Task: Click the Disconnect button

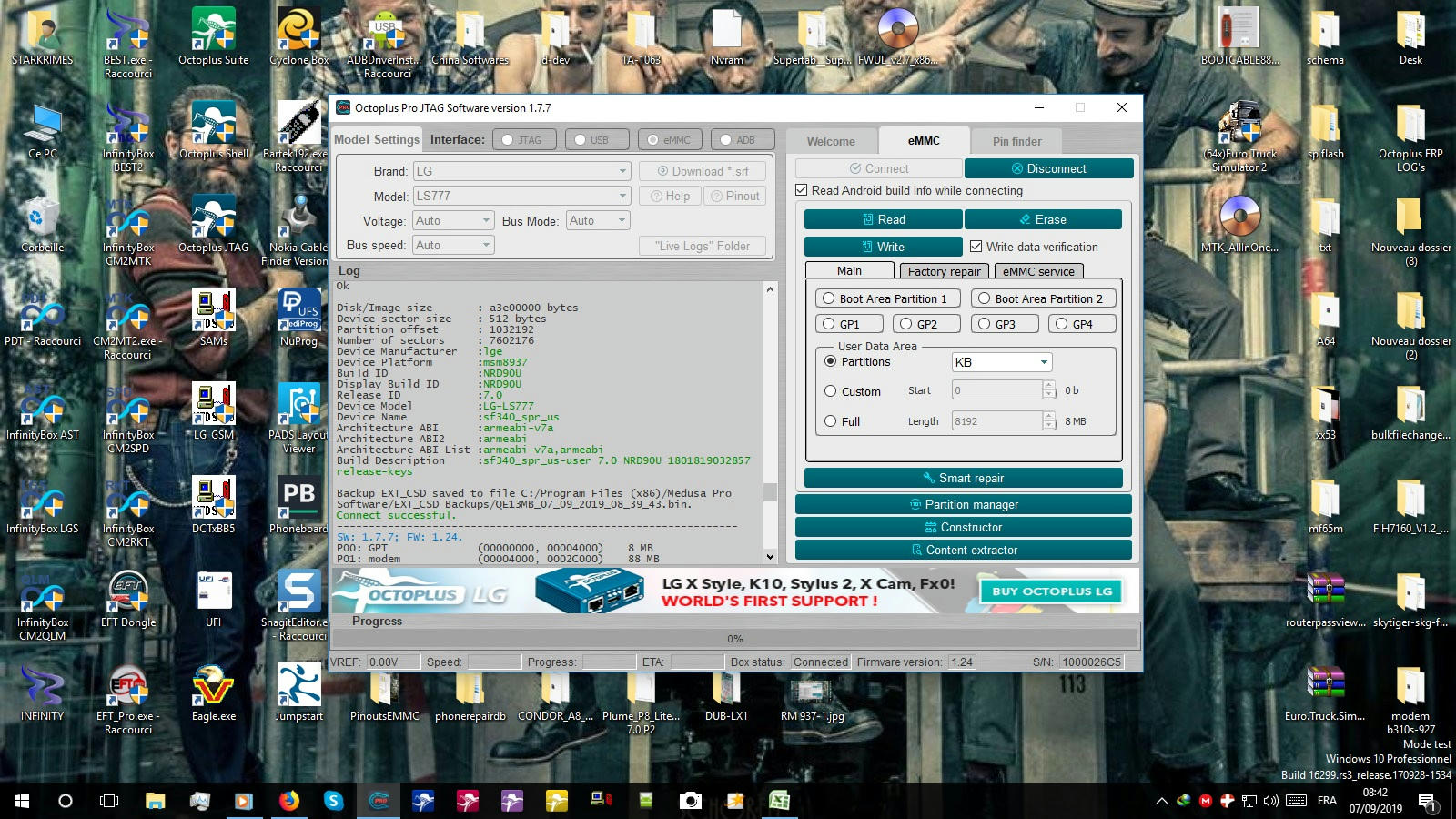Action: tap(1048, 168)
